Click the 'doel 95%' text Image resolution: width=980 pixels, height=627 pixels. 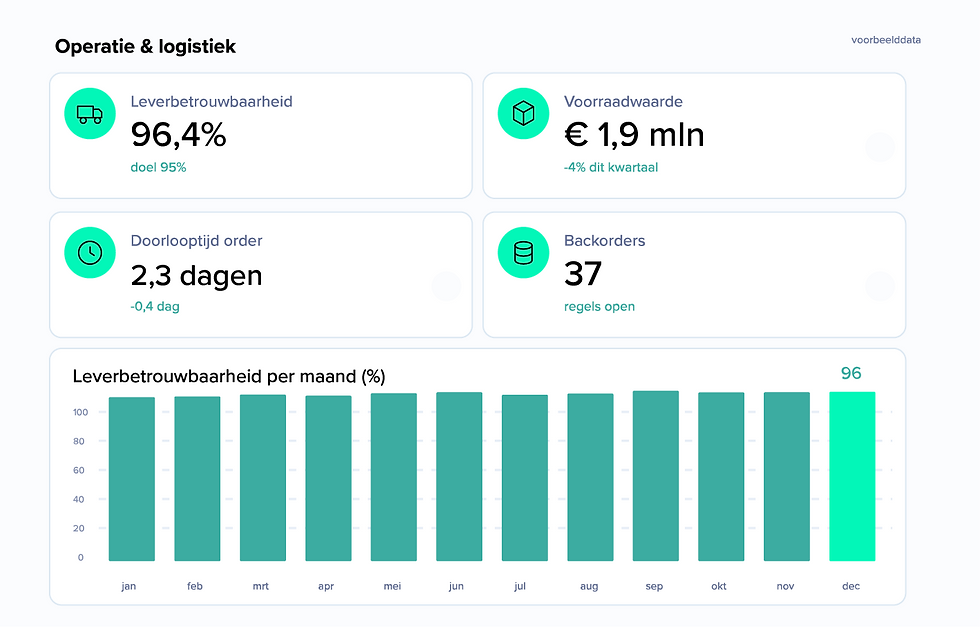pos(158,168)
